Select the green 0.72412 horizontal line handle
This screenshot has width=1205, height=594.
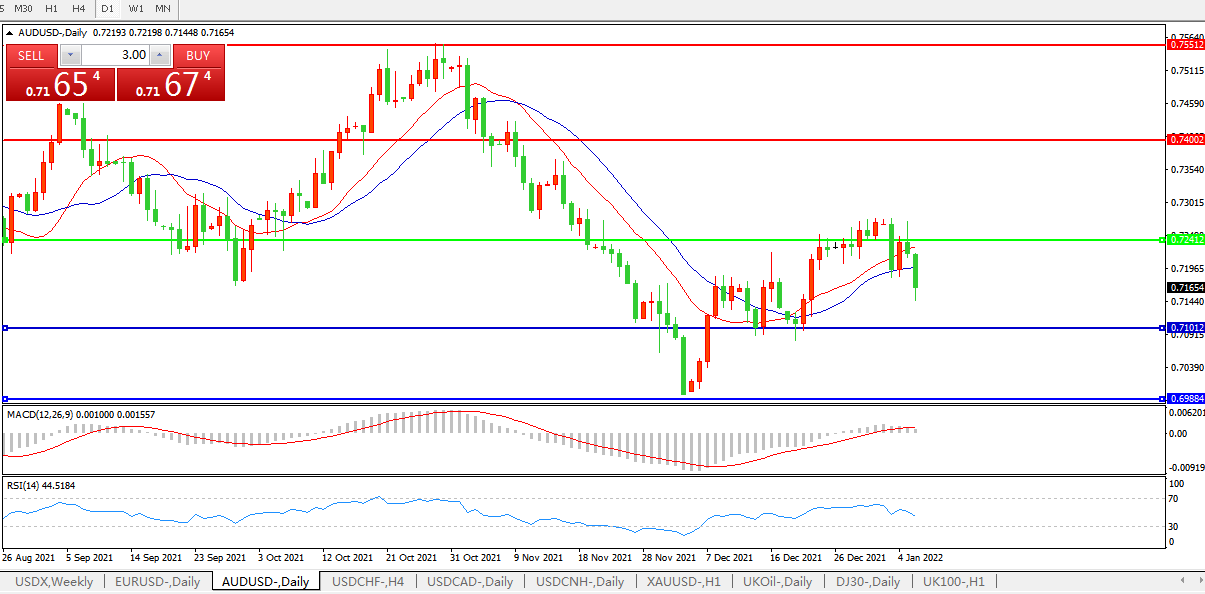click(x=1162, y=240)
